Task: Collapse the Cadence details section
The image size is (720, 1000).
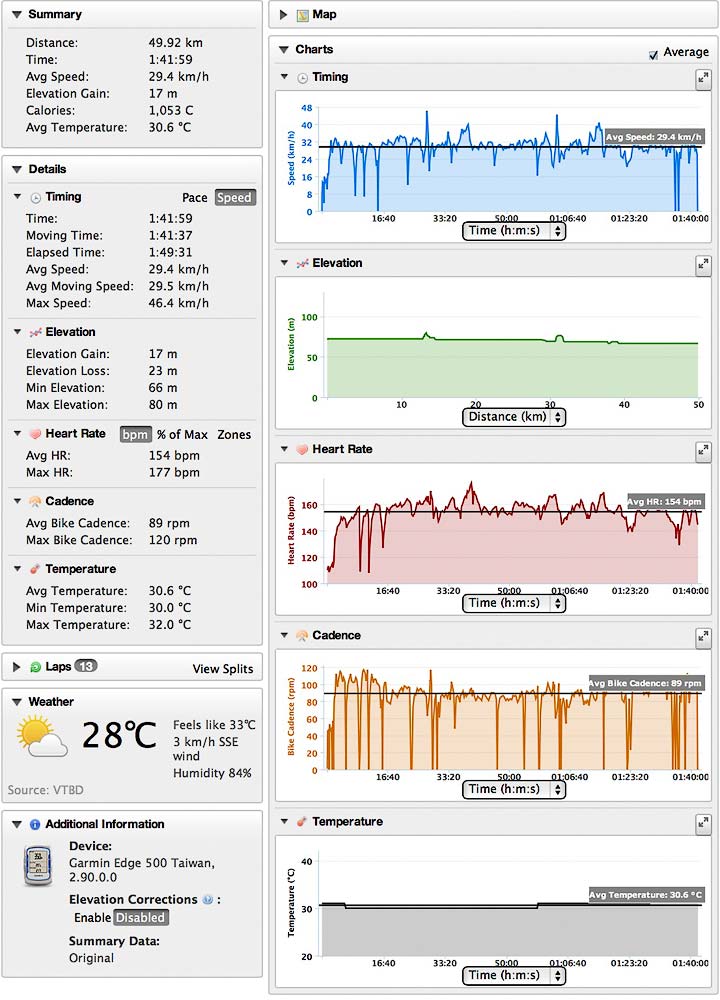Action: [x=18, y=501]
